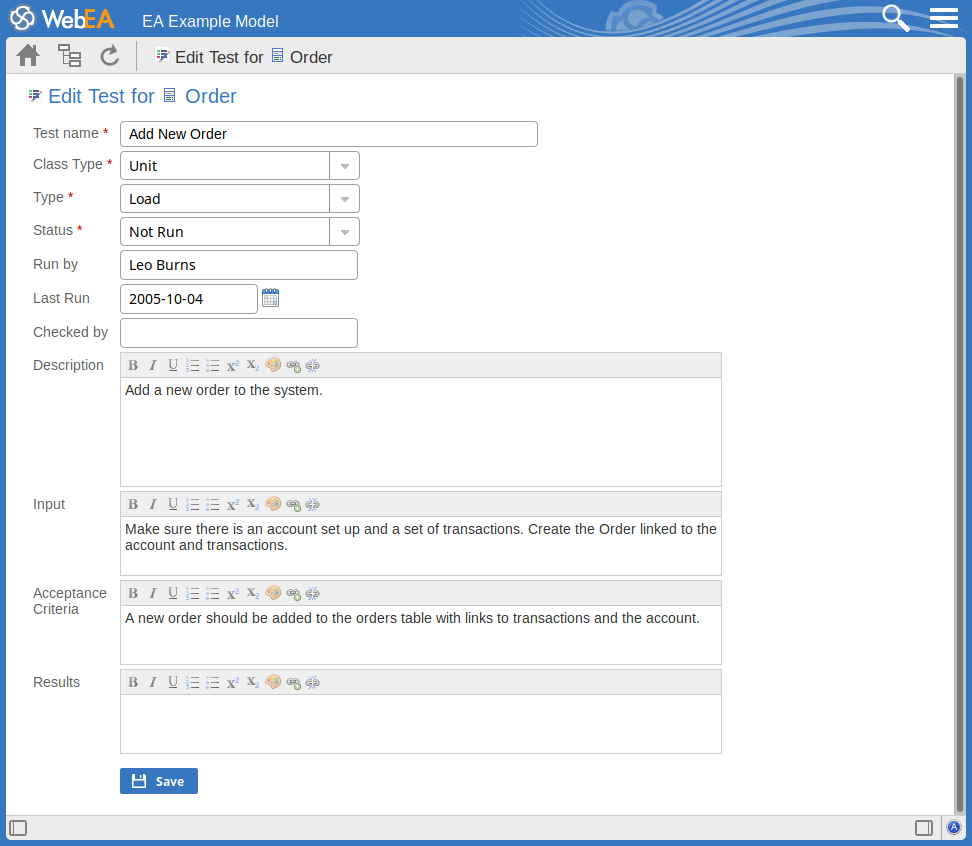This screenshot has width=972, height=846.
Task: Go to the Home page icon
Action: point(28,56)
